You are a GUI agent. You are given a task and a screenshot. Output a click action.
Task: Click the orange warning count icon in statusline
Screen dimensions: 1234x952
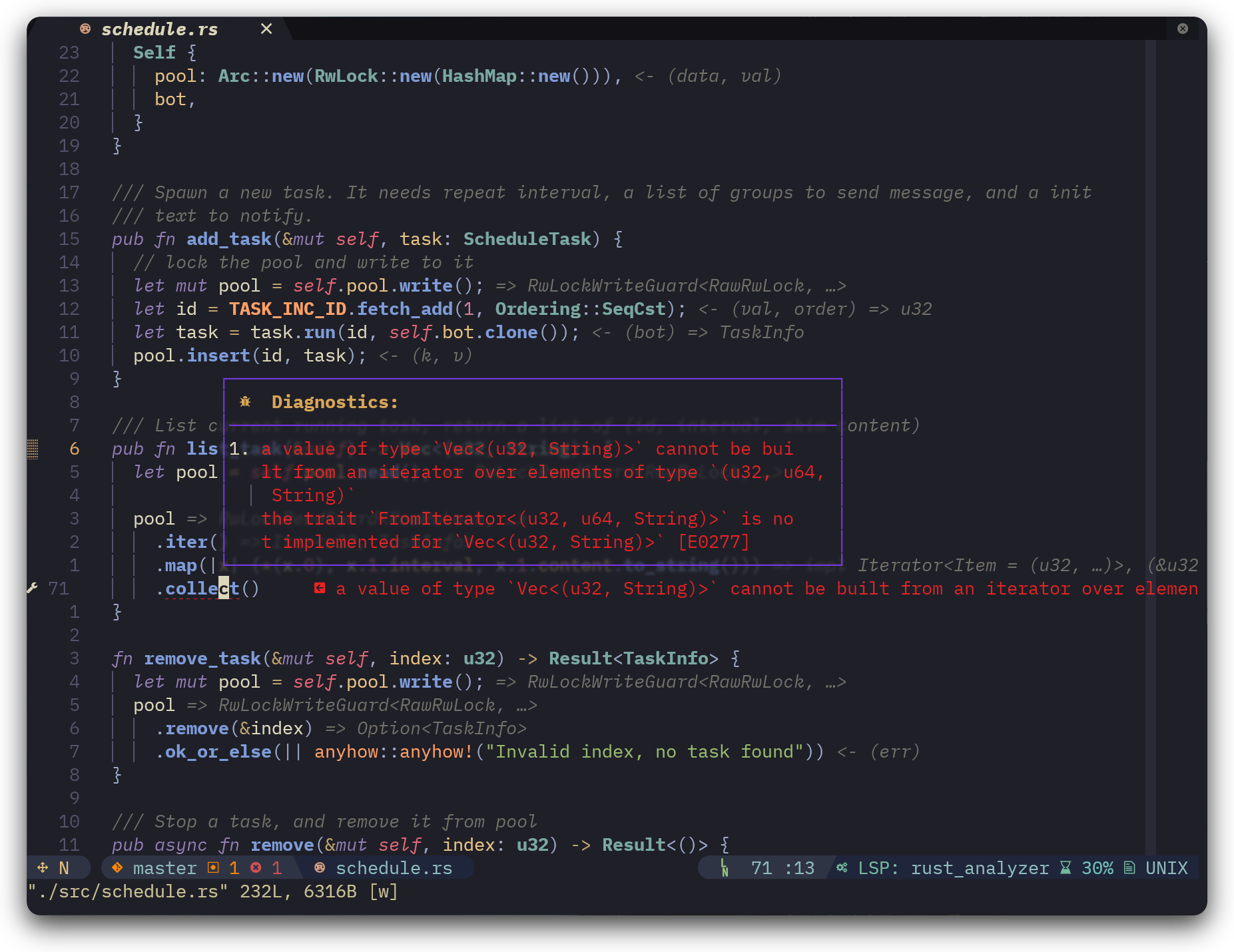point(213,868)
